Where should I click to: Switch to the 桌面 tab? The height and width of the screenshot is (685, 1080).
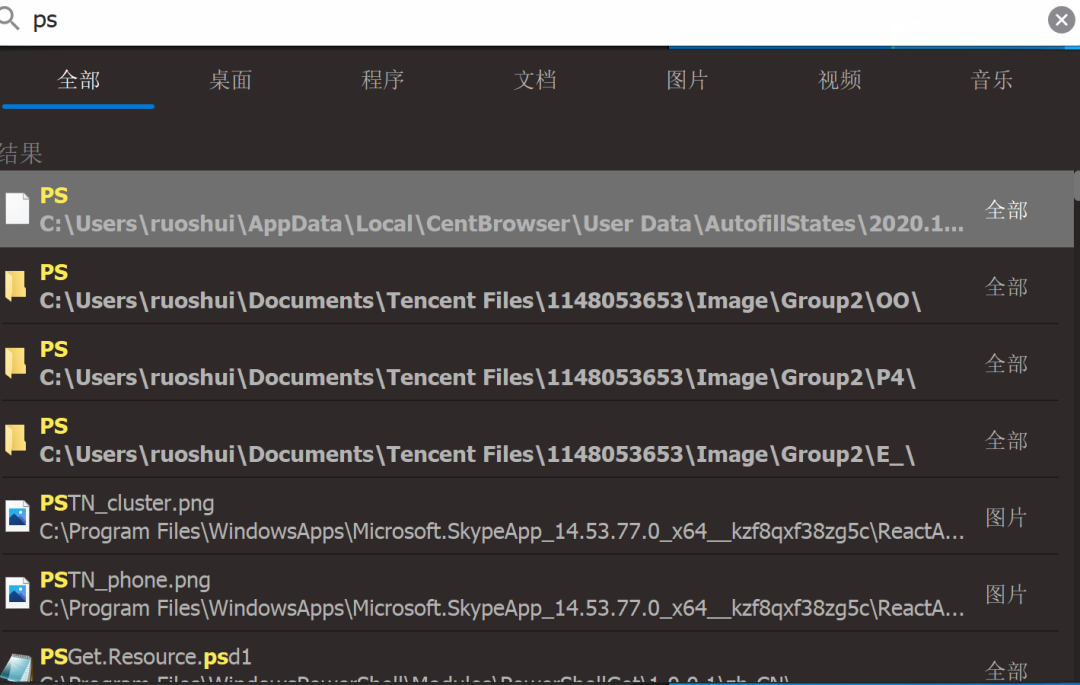pyautogui.click(x=231, y=81)
